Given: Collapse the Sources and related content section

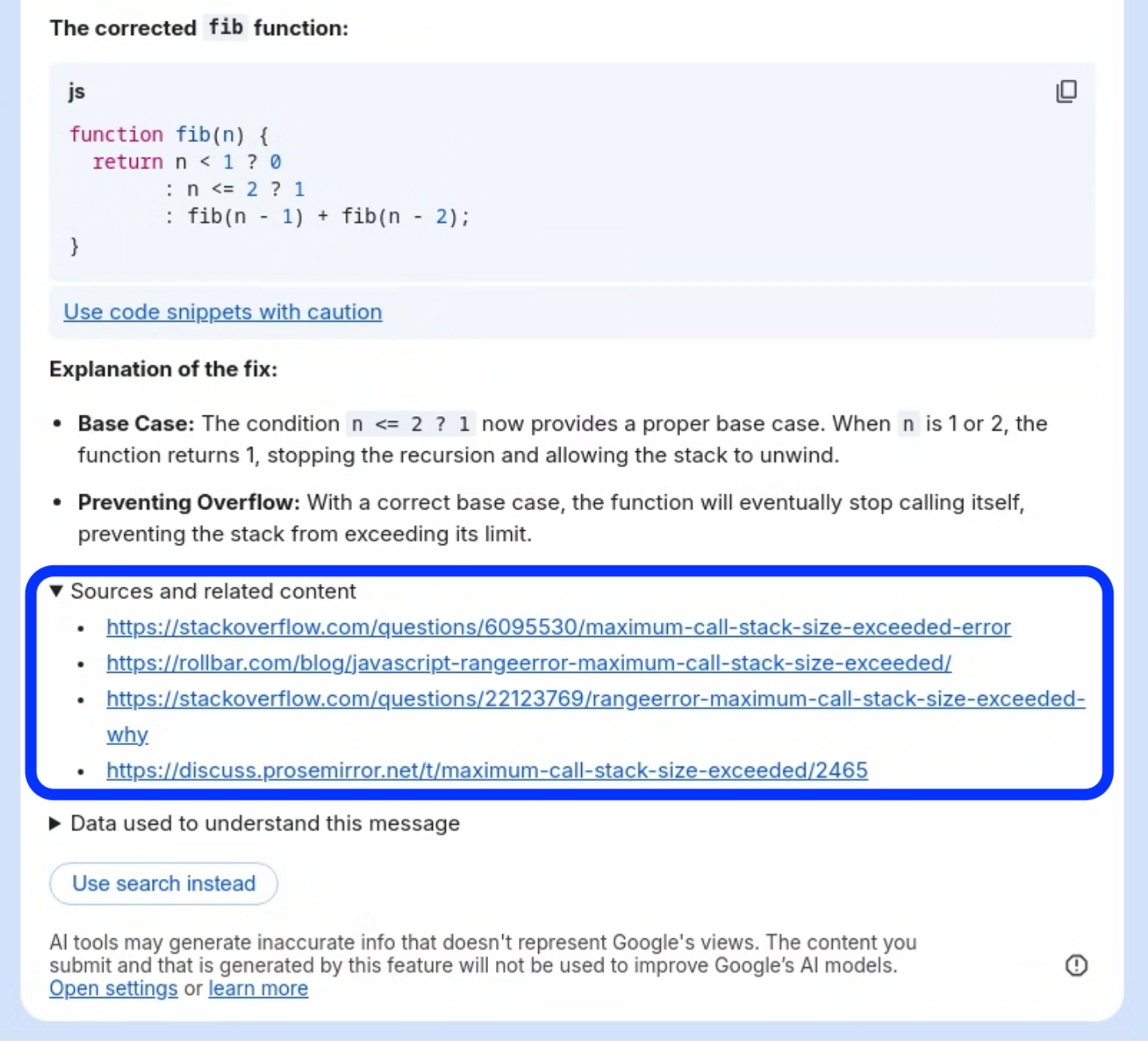Looking at the screenshot, I should [x=56, y=591].
